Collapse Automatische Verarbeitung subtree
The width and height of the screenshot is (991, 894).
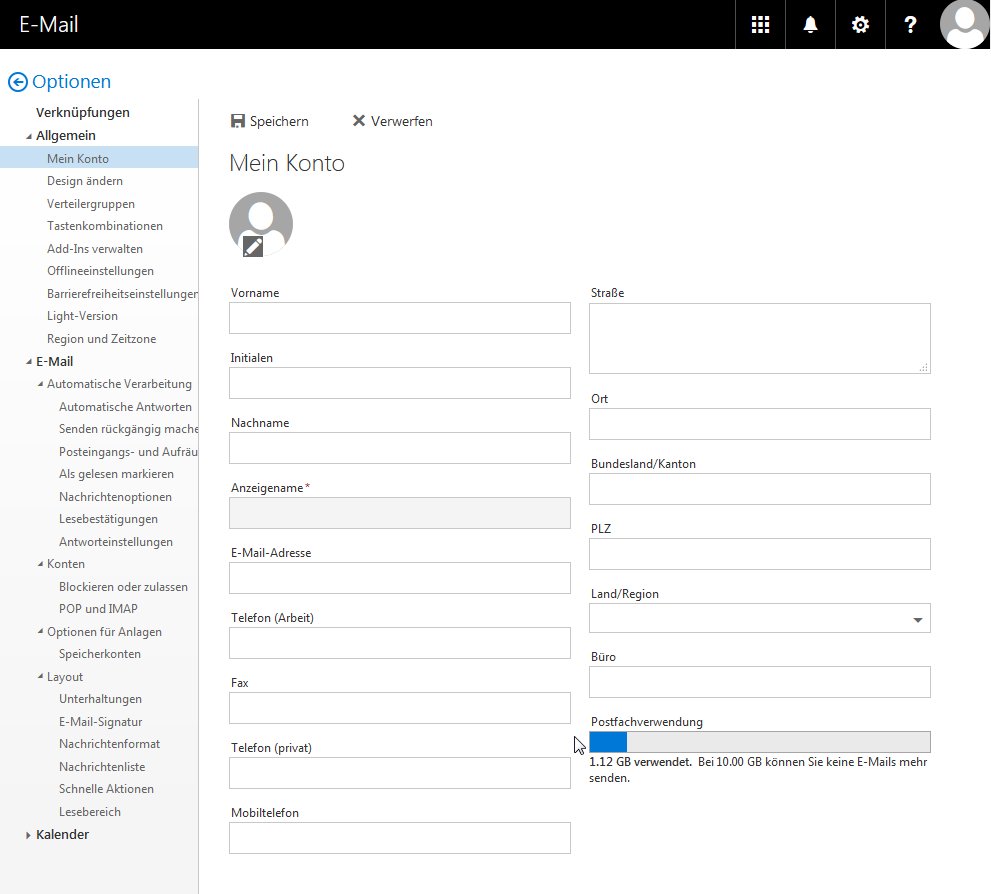point(40,384)
